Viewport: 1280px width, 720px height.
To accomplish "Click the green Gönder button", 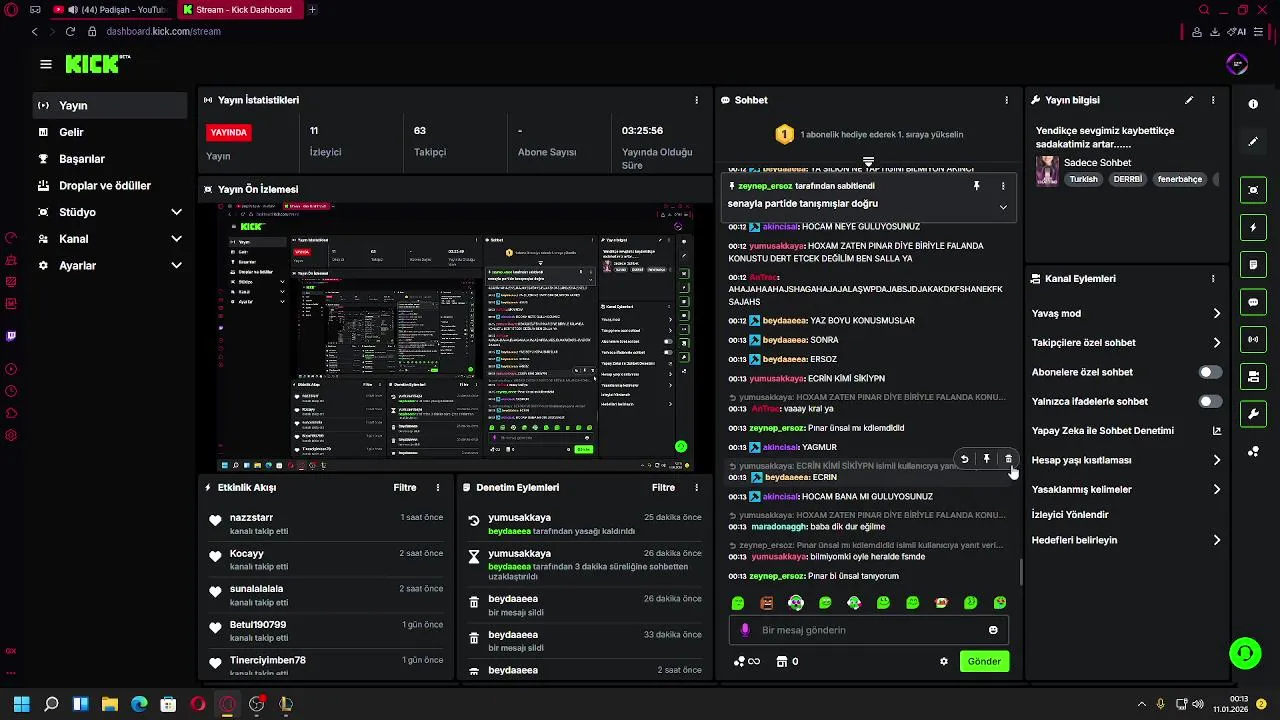I will click(x=984, y=661).
